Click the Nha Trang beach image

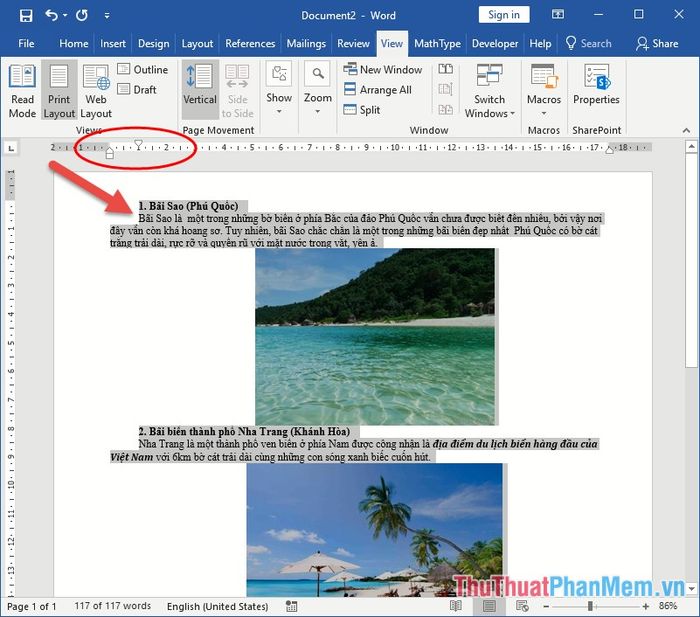(374, 530)
